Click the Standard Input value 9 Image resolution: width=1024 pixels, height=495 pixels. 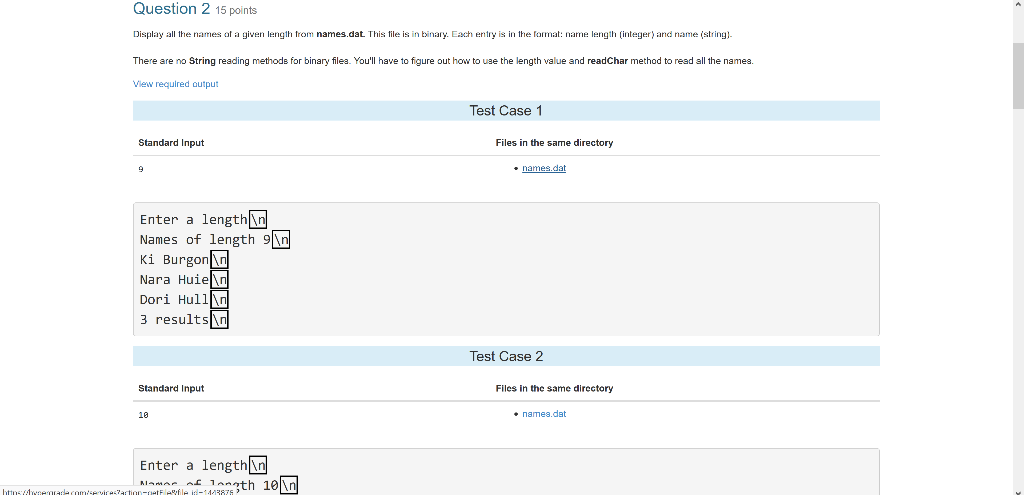coord(141,169)
